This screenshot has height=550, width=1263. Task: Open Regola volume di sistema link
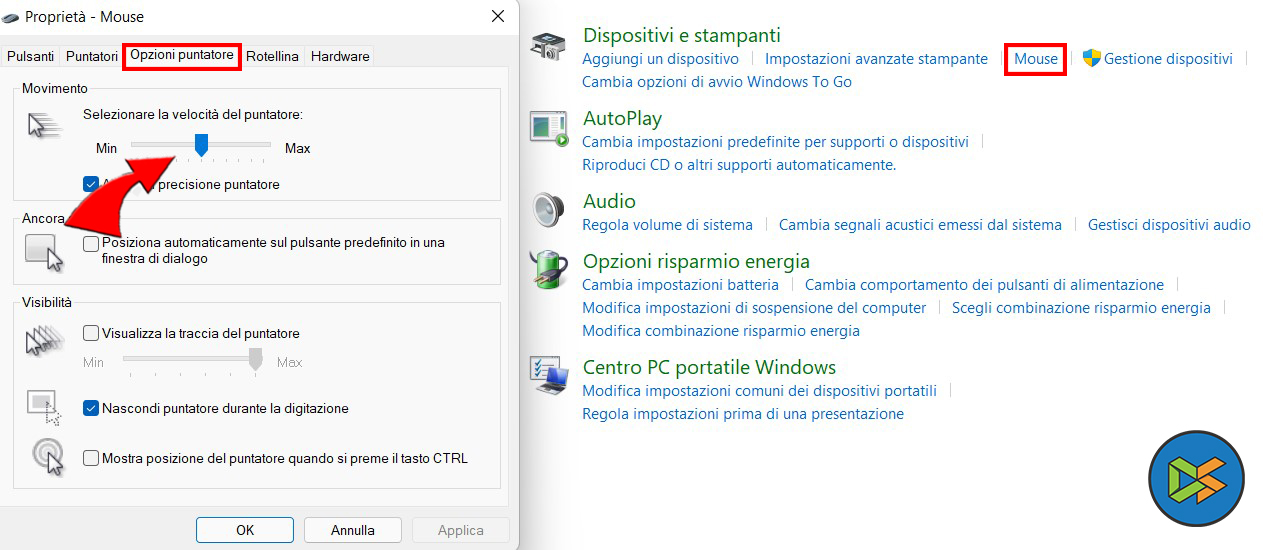pos(667,225)
